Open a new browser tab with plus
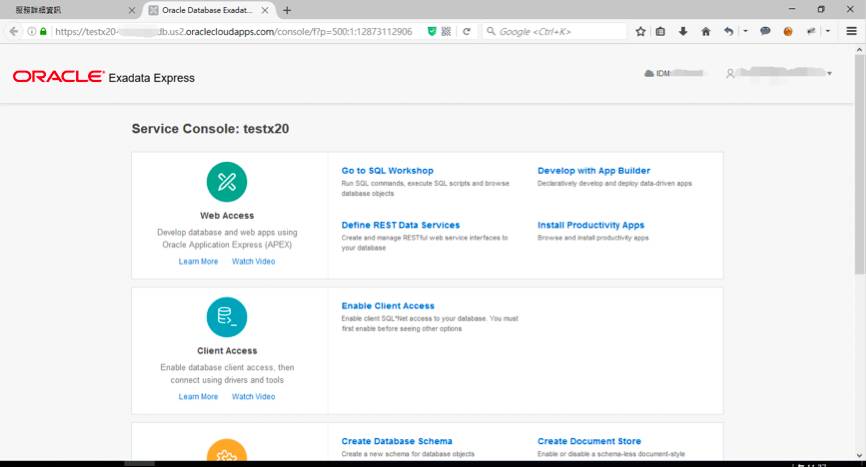Image resolution: width=866 pixels, height=467 pixels. click(x=287, y=10)
